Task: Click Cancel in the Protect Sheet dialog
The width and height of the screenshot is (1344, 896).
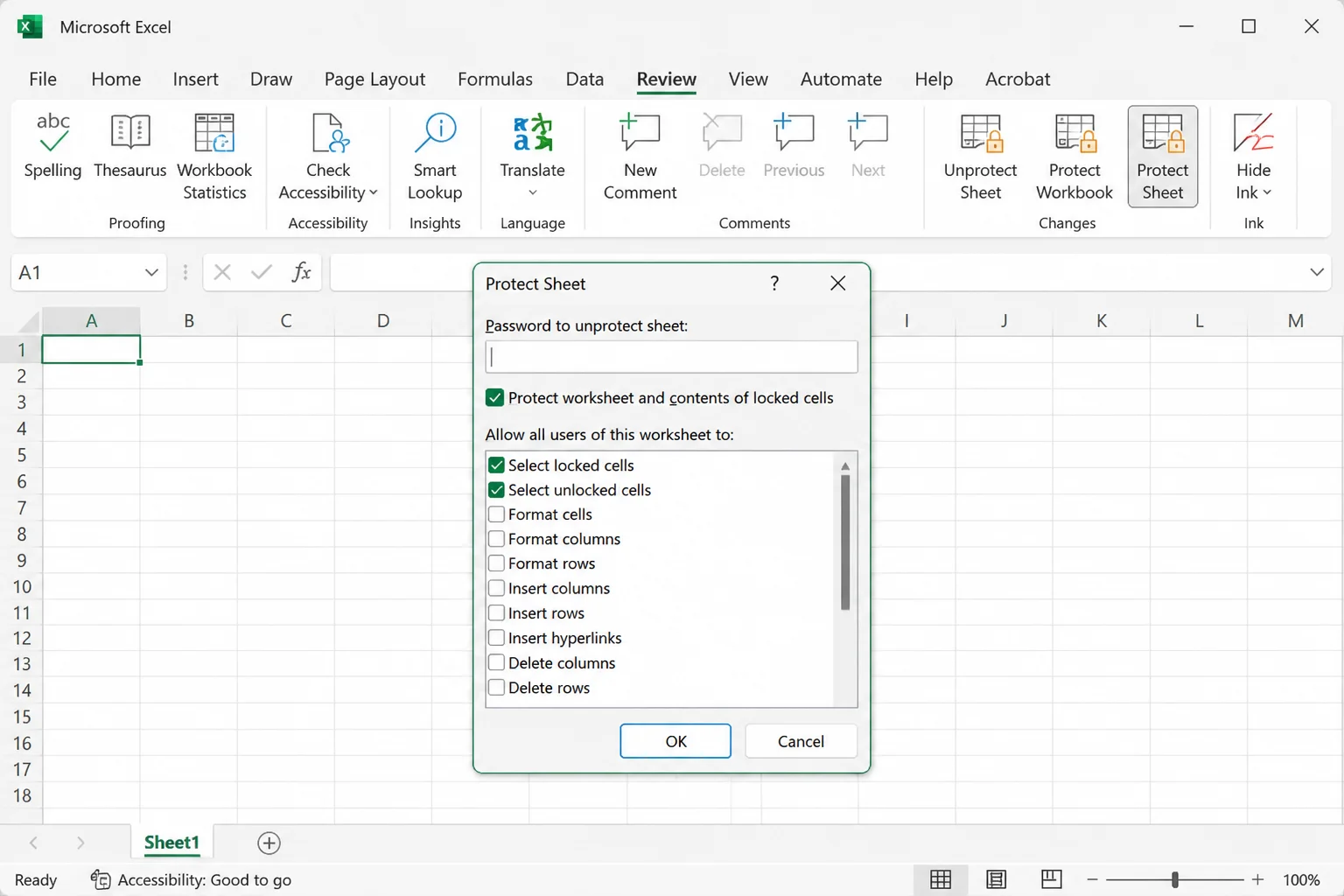Action: (x=801, y=741)
